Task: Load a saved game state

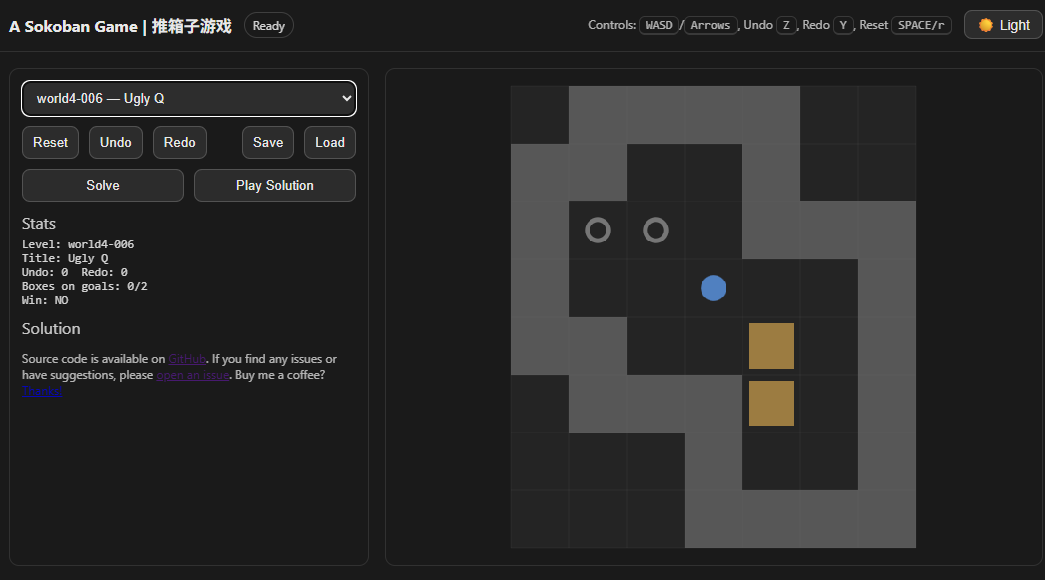Action: point(330,143)
